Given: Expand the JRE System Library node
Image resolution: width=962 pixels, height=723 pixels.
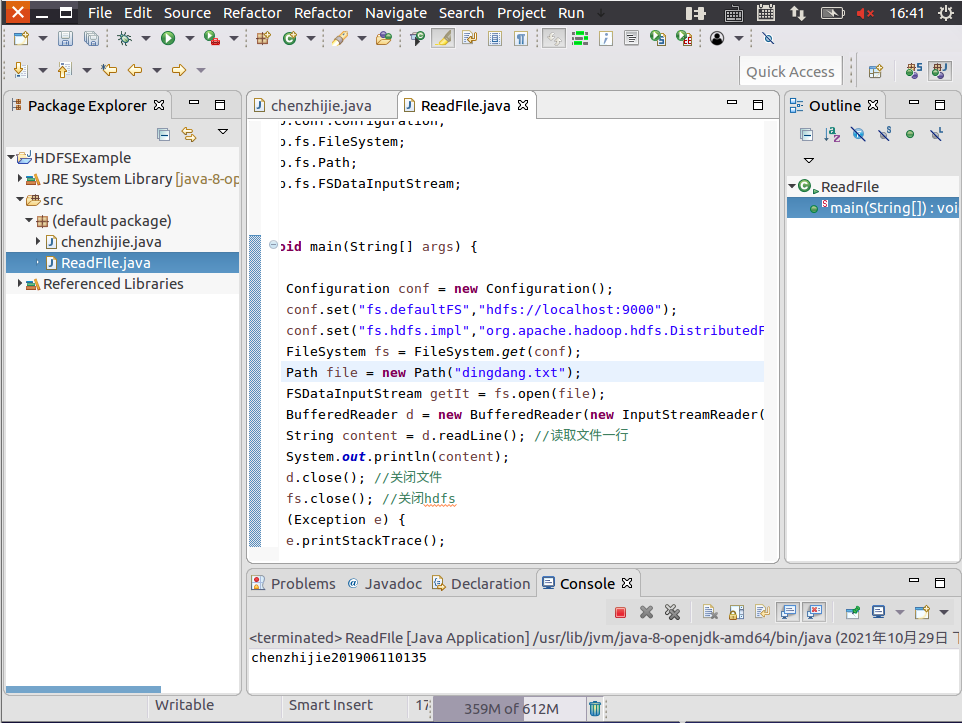Looking at the screenshot, I should (20, 179).
